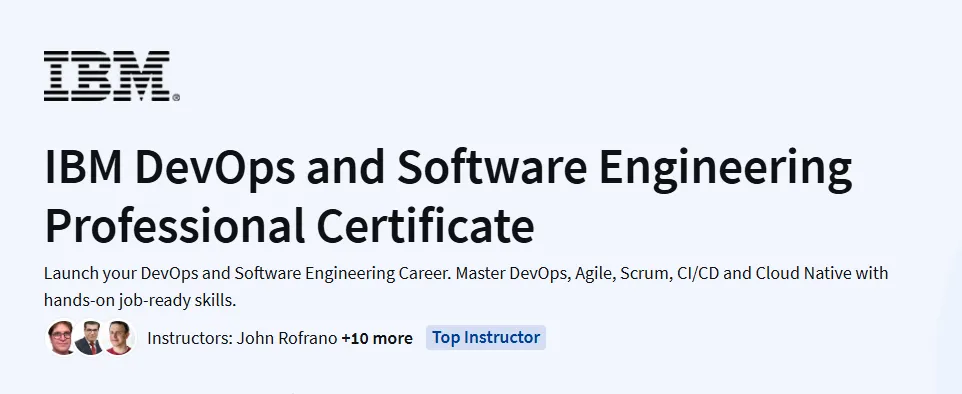Click the third instructor avatar in red shirt

(x=119, y=338)
